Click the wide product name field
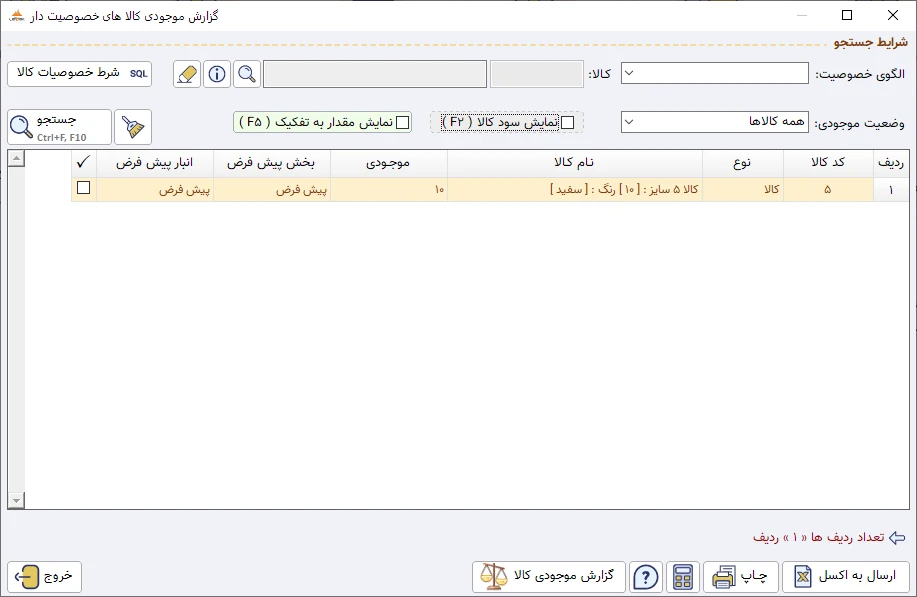 pyautogui.click(x=375, y=74)
